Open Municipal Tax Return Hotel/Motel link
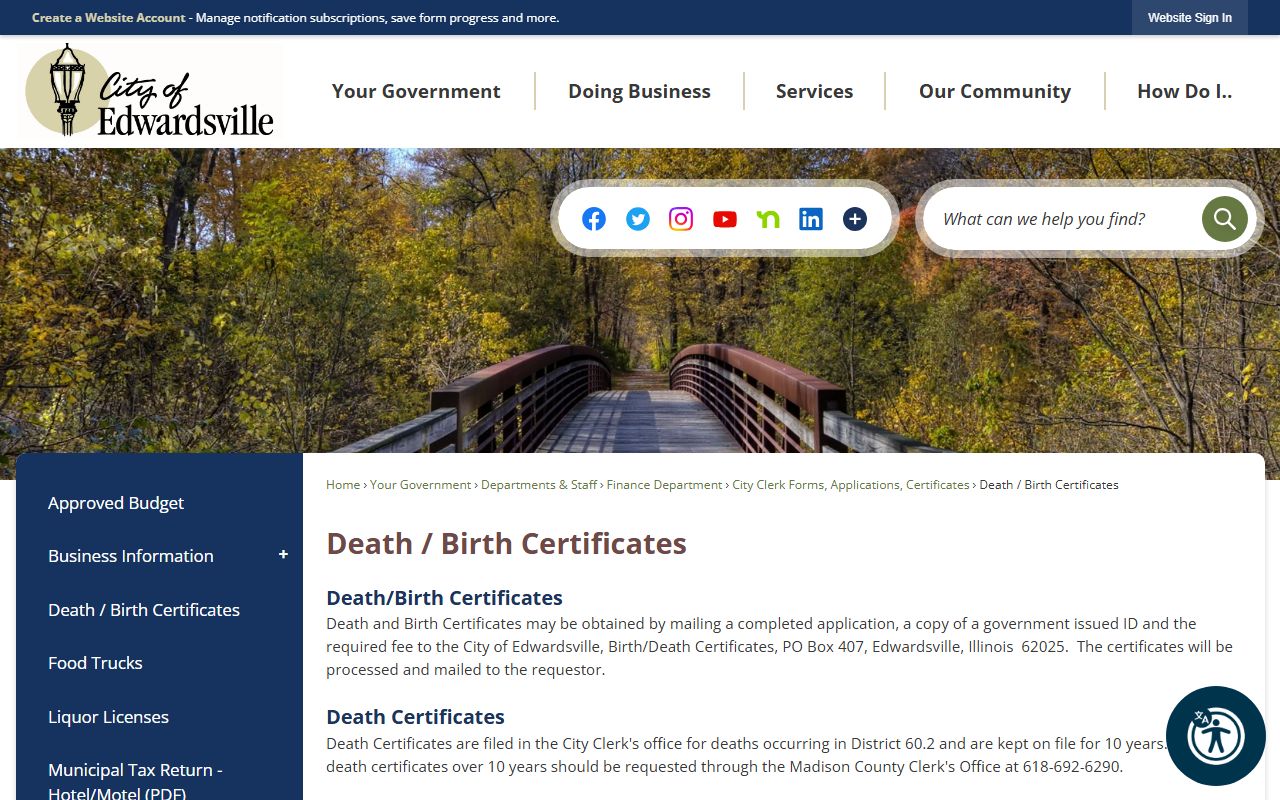The image size is (1280, 800). (135, 781)
